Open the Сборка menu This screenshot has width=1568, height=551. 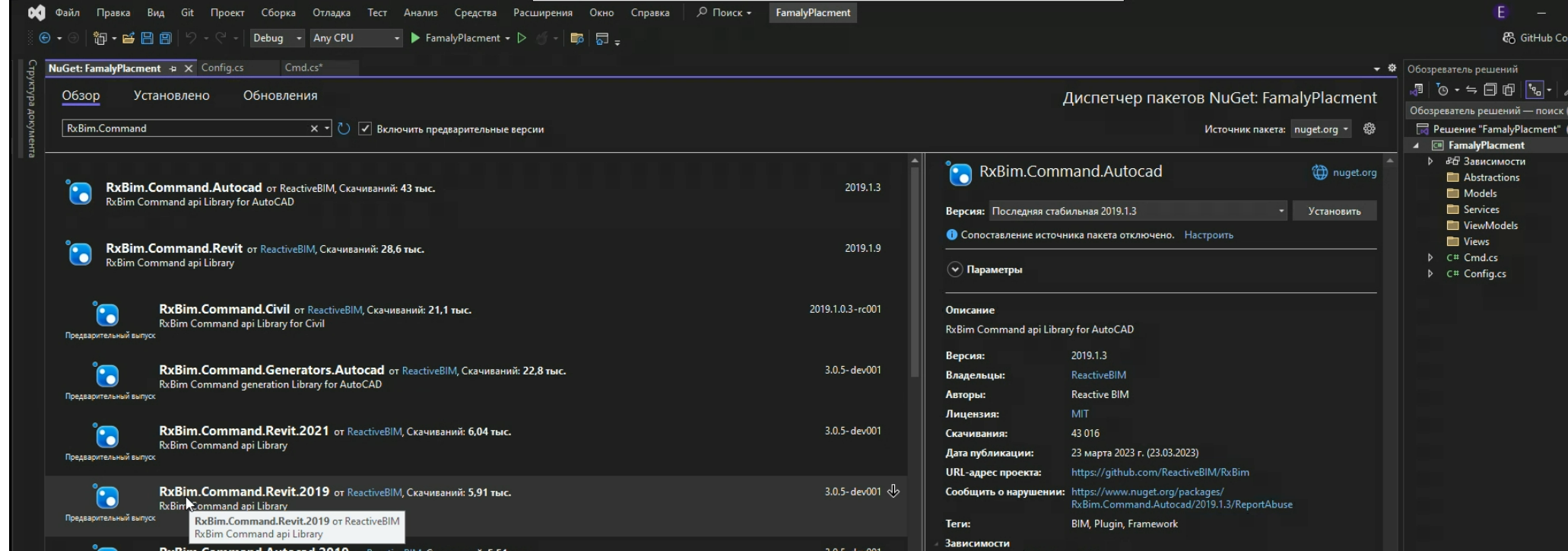pyautogui.click(x=278, y=13)
